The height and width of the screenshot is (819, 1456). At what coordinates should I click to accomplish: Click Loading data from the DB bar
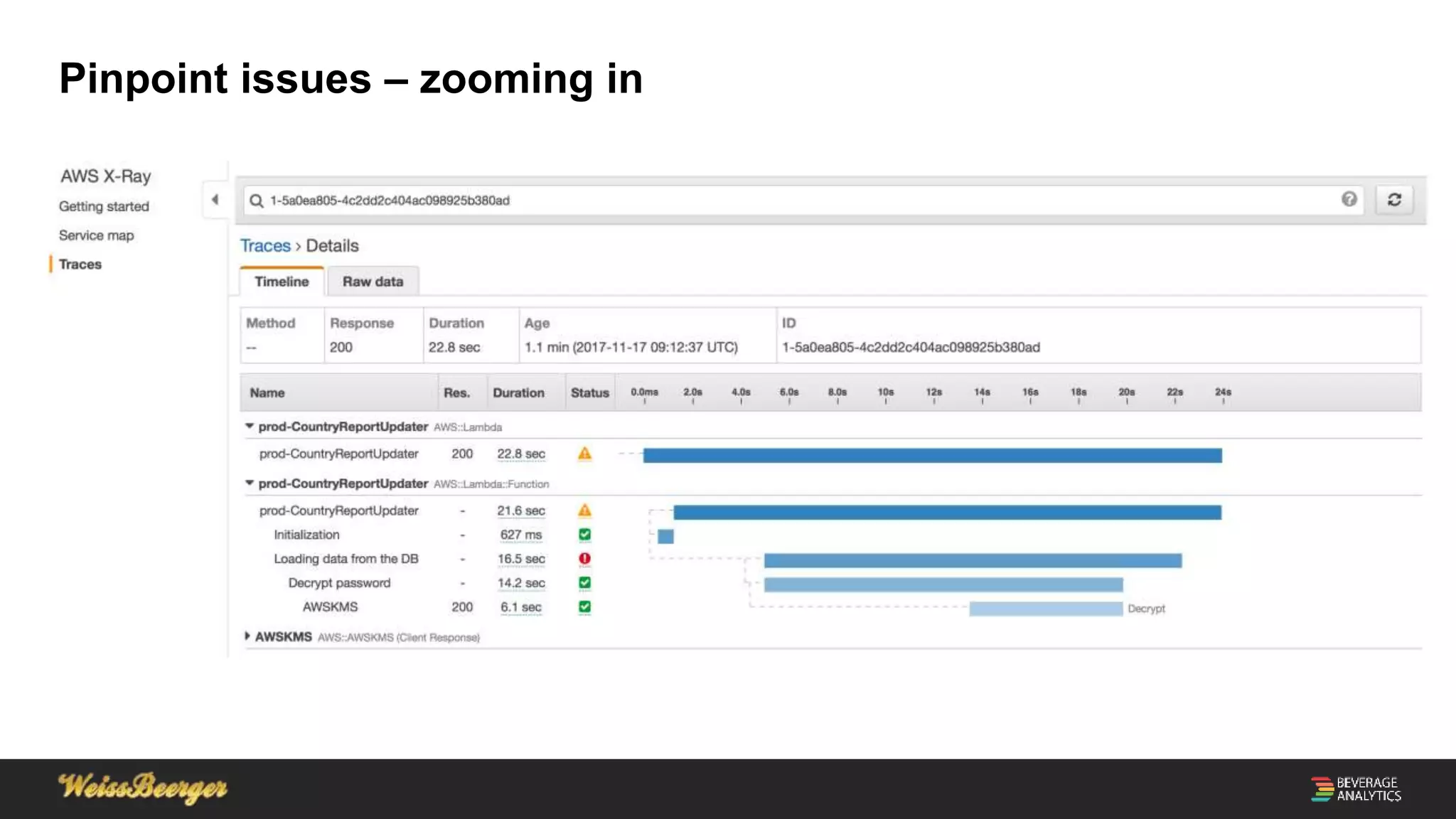pyautogui.click(x=973, y=561)
